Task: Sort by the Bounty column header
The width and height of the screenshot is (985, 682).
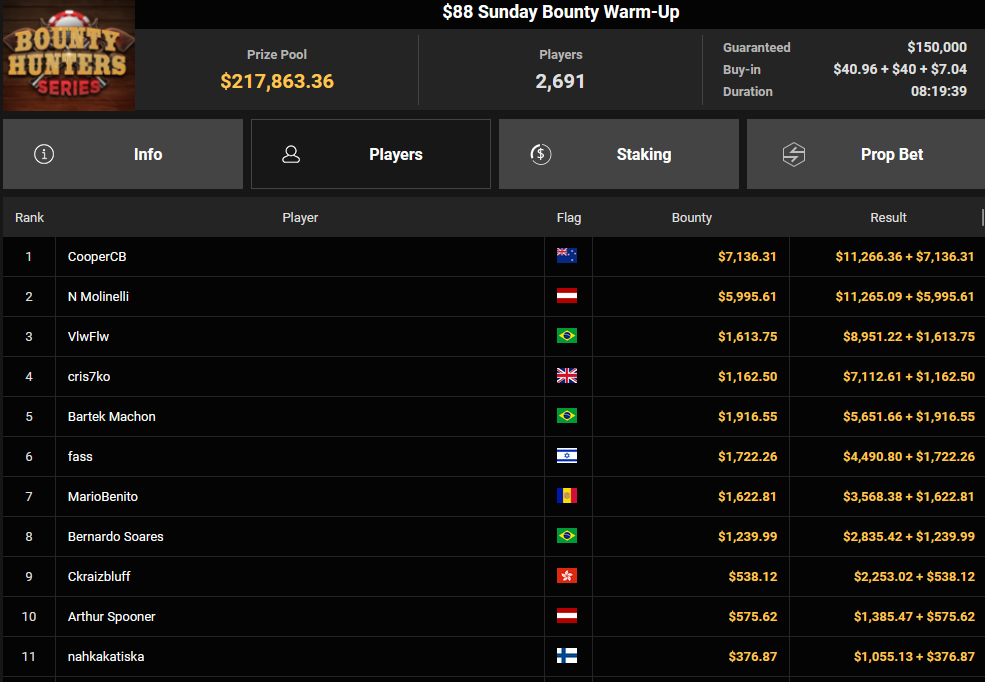Action: pyautogui.click(x=691, y=217)
